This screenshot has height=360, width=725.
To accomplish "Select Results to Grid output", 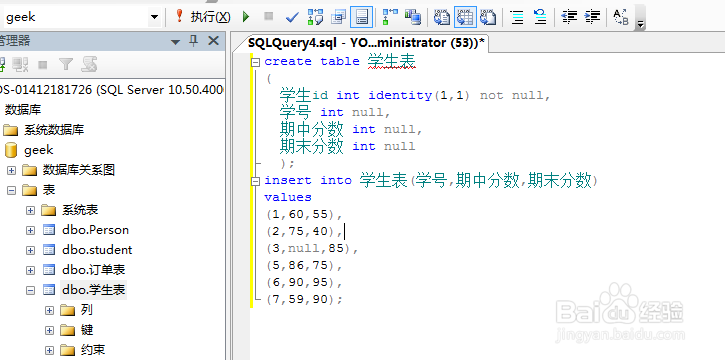I will click(465, 17).
